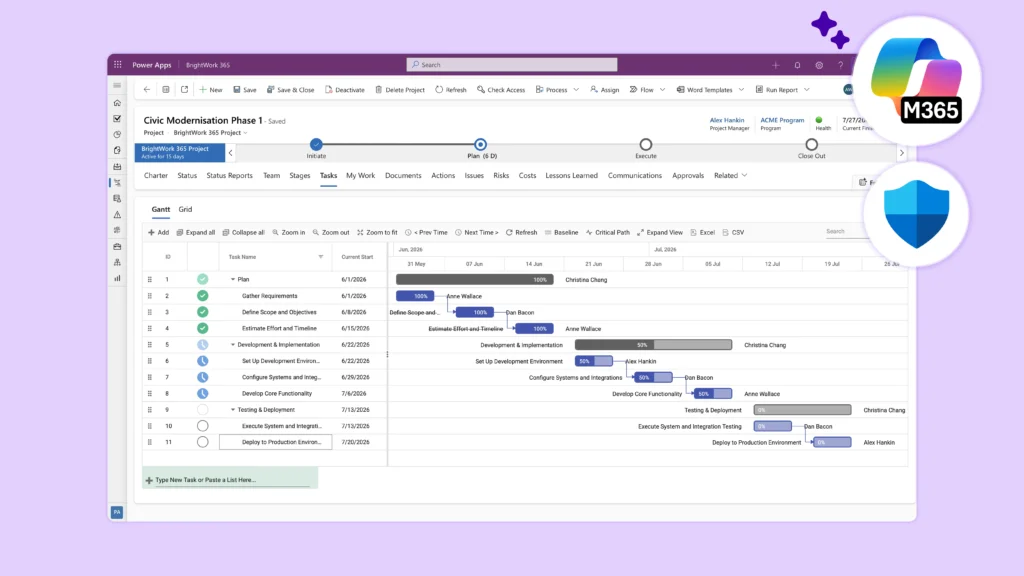This screenshot has width=1024, height=576.
Task: Open the settings gear icon
Action: click(819, 65)
